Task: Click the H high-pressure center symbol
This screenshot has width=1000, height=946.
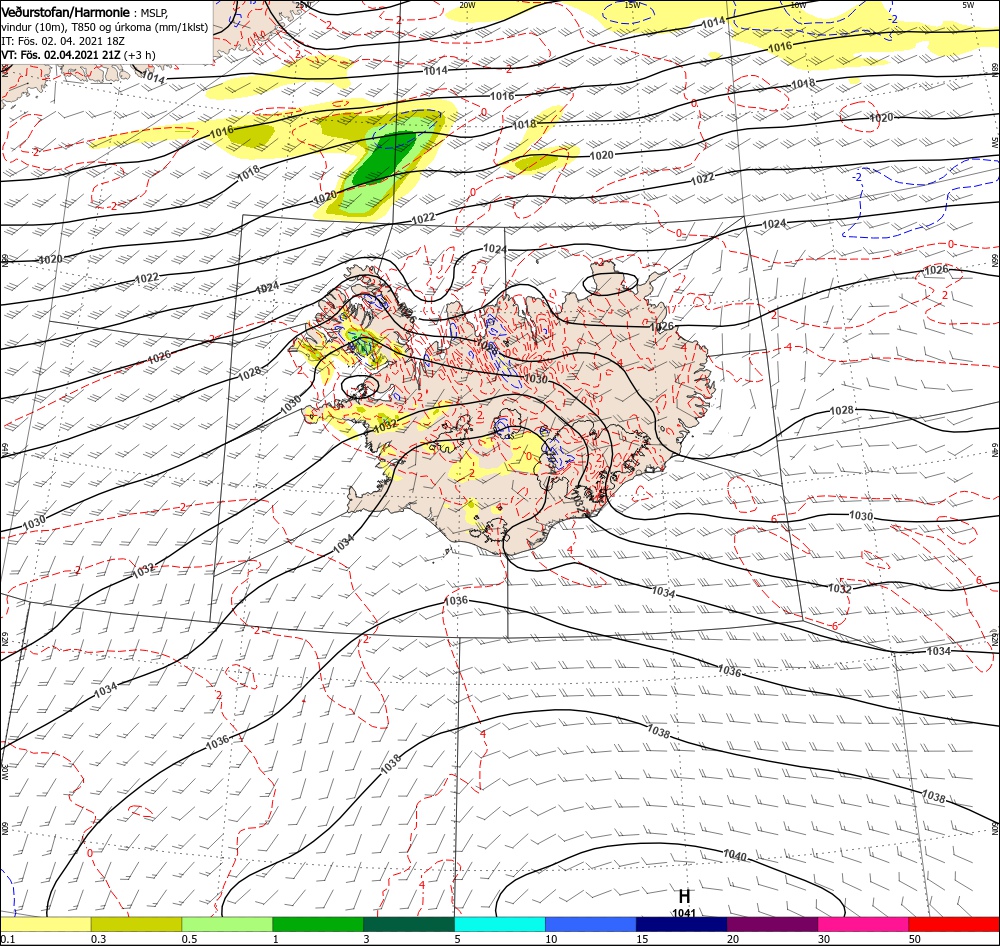Action: (x=684, y=897)
